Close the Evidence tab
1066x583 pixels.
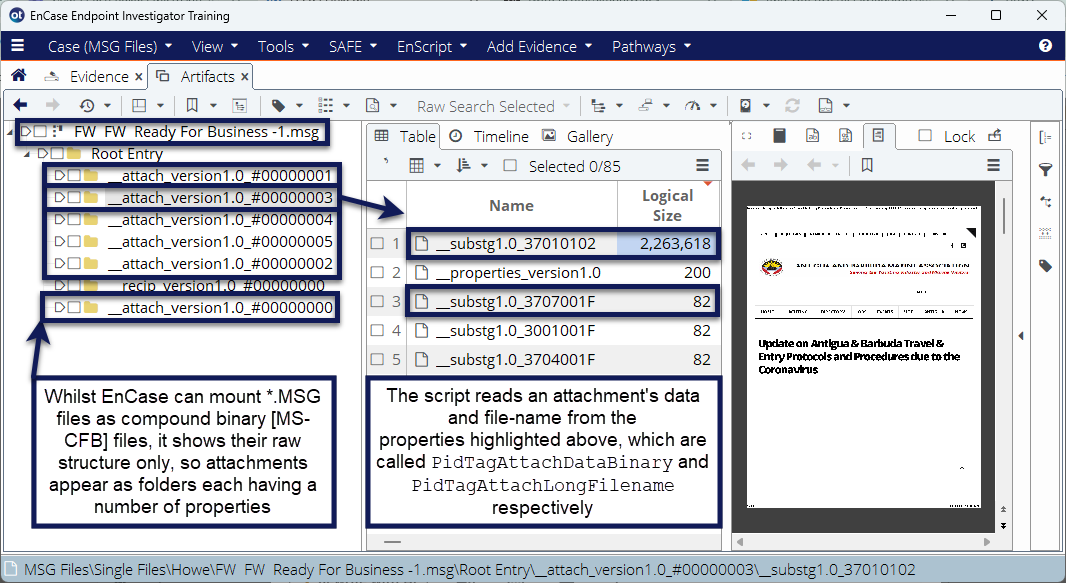139,77
